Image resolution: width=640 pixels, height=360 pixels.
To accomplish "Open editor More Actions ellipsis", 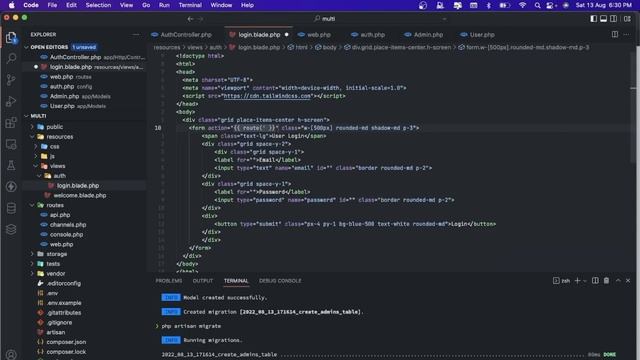I will 627,35.
